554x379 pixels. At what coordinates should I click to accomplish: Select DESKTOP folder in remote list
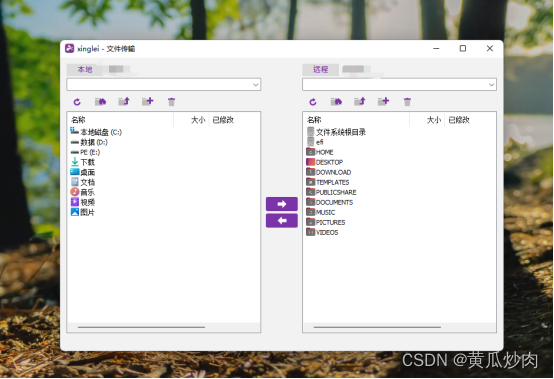(325, 162)
